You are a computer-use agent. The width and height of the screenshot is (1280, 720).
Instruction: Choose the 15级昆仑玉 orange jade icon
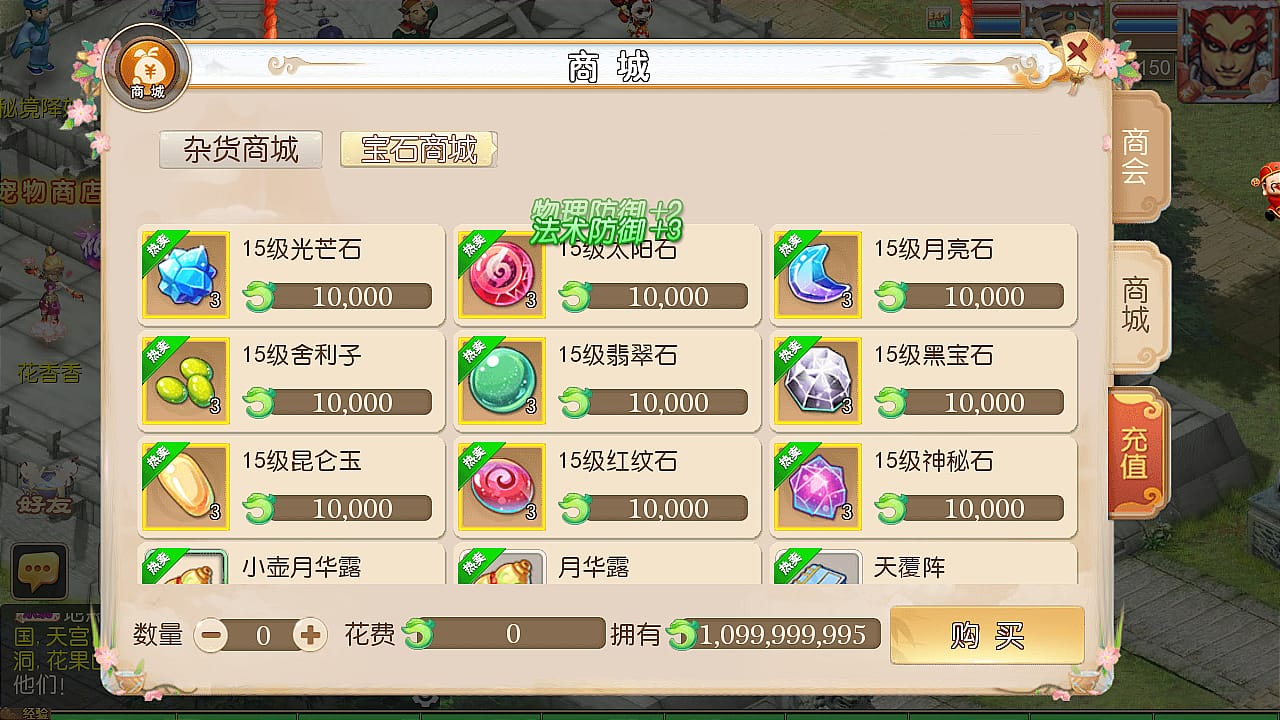pos(186,486)
